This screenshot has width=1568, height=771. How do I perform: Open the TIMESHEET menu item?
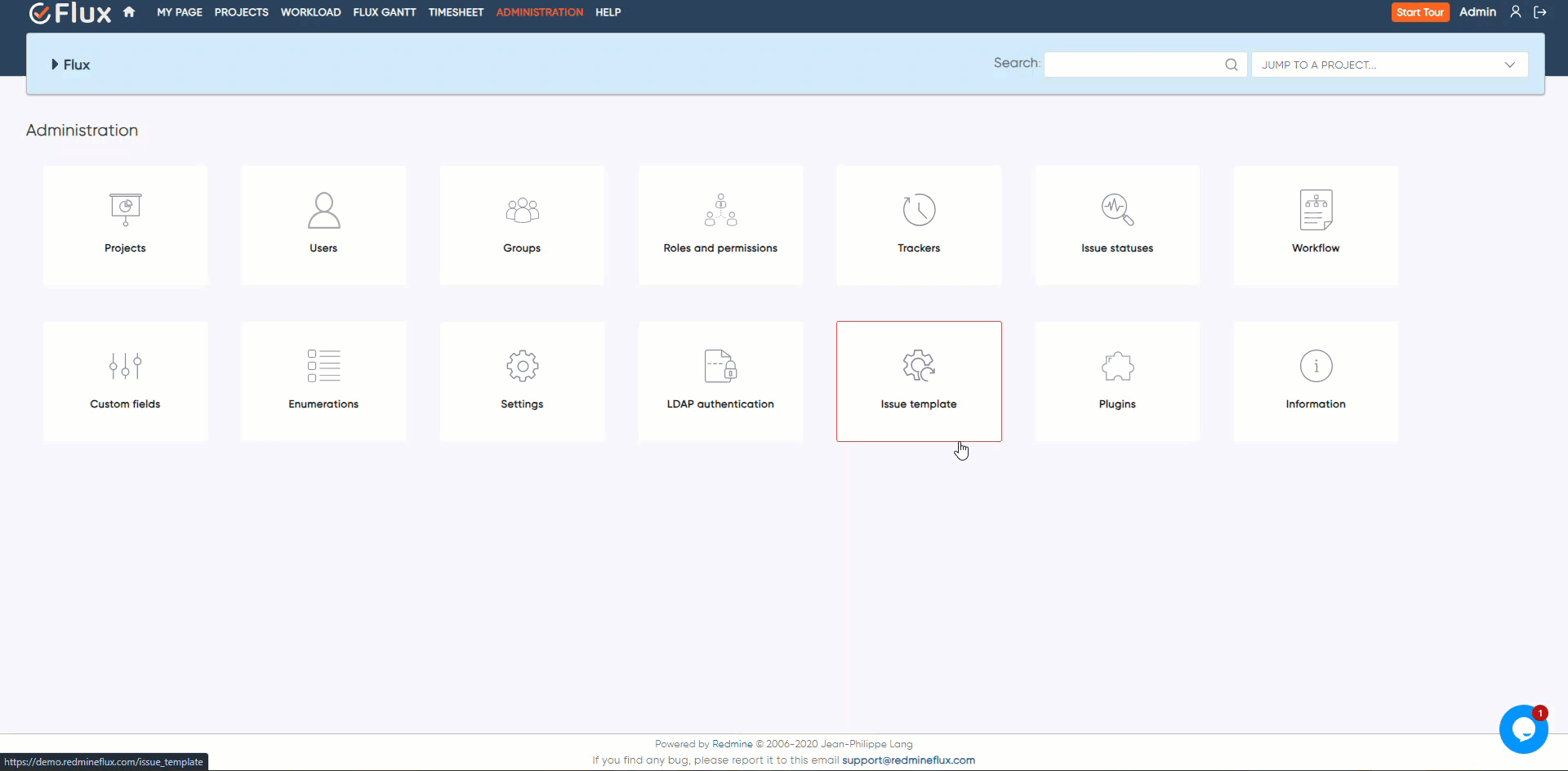pos(456,12)
